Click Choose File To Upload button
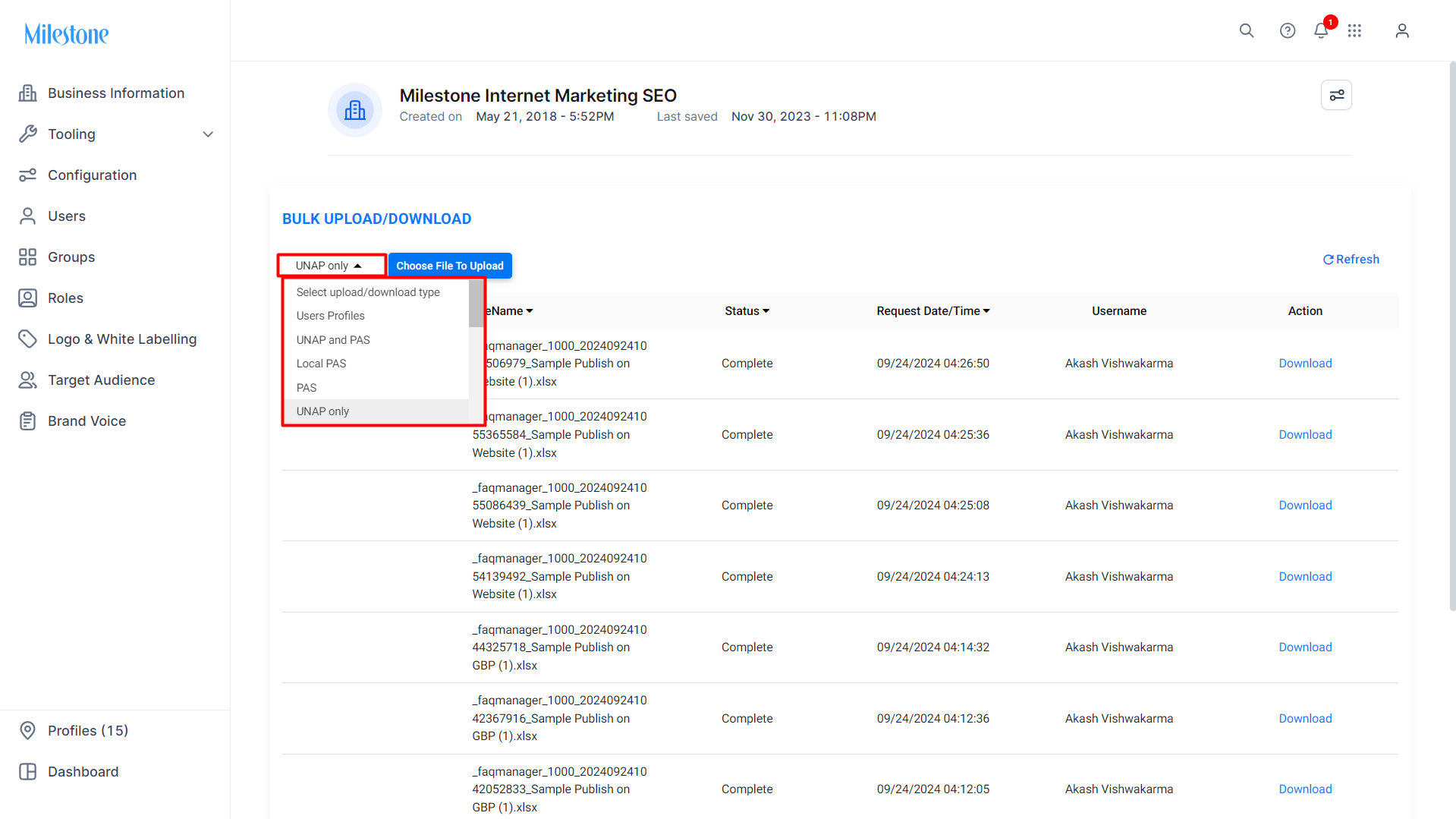Viewport: 1456px width, 819px height. [x=450, y=266]
